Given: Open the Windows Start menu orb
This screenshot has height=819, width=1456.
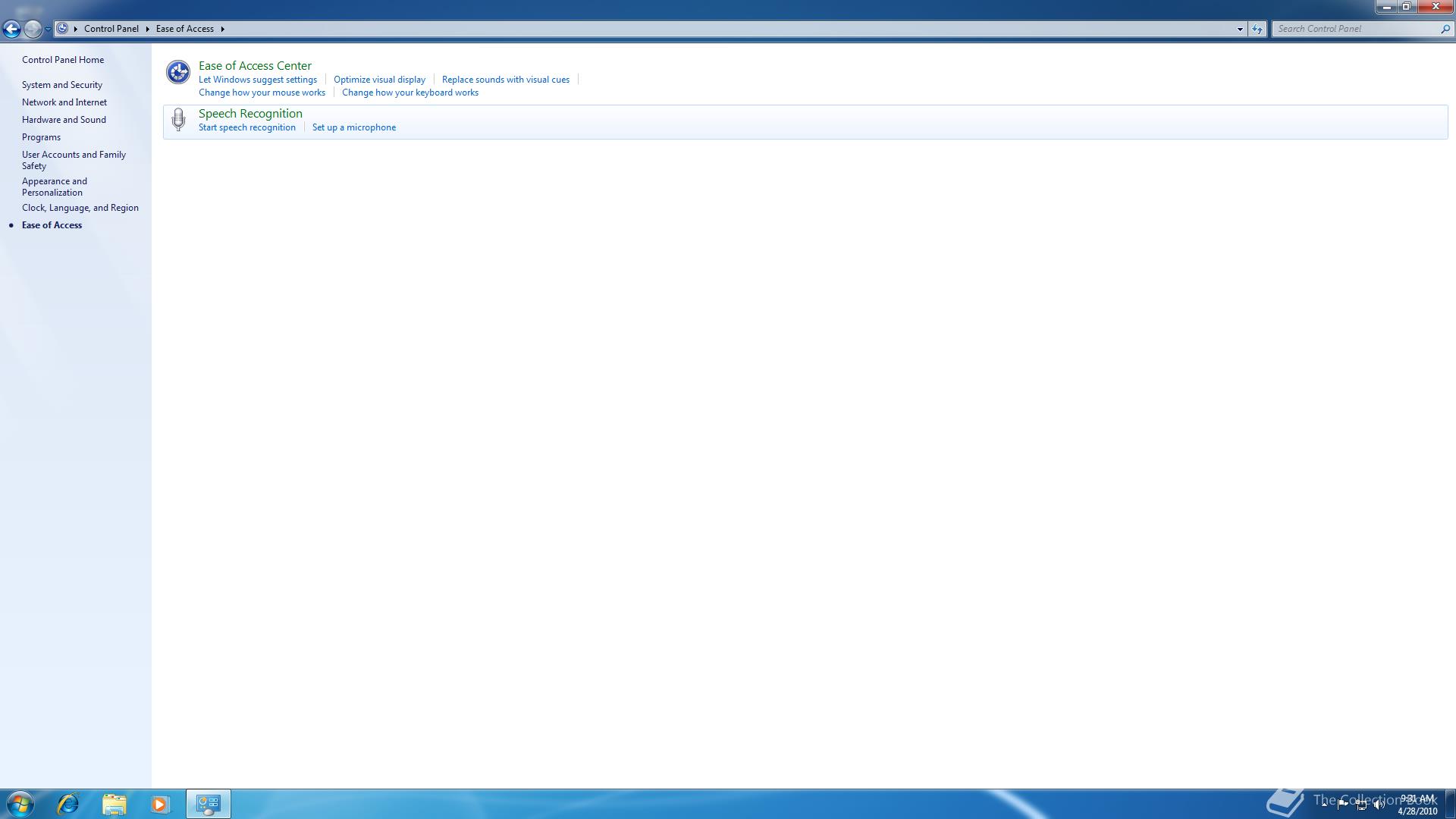Looking at the screenshot, I should coord(20,804).
